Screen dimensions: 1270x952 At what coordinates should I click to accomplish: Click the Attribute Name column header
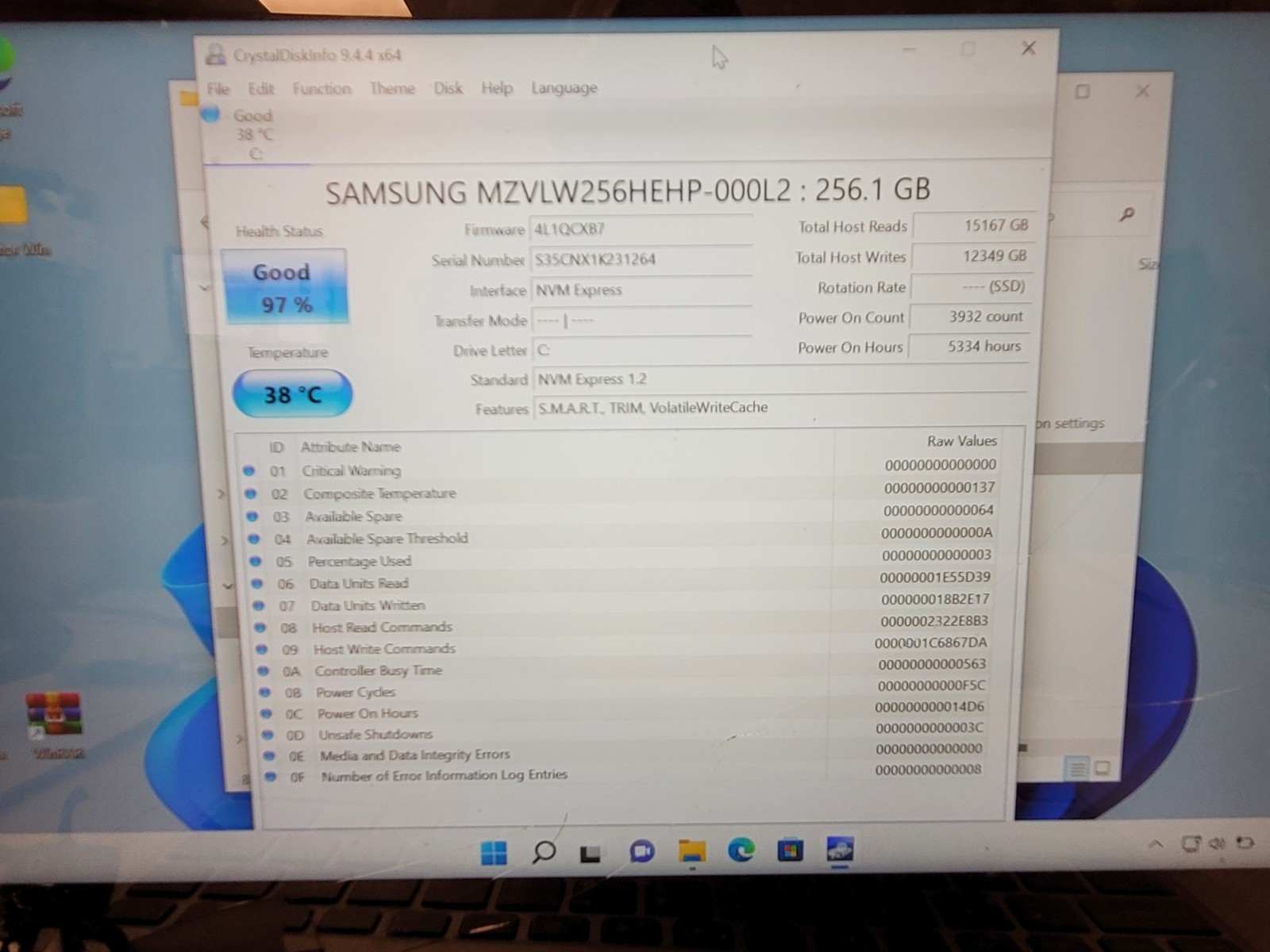(350, 447)
